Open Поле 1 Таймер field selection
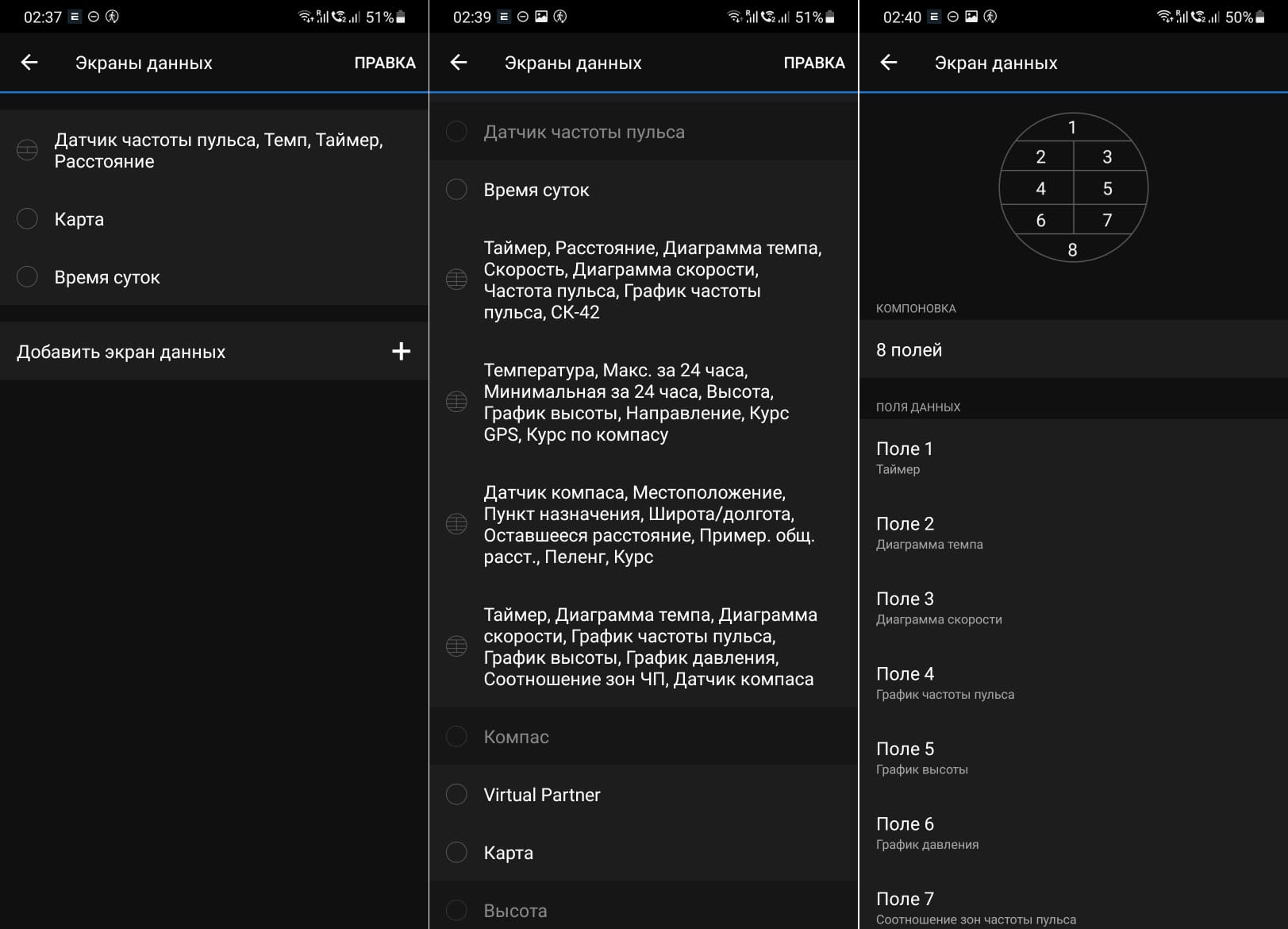 [x=1073, y=457]
